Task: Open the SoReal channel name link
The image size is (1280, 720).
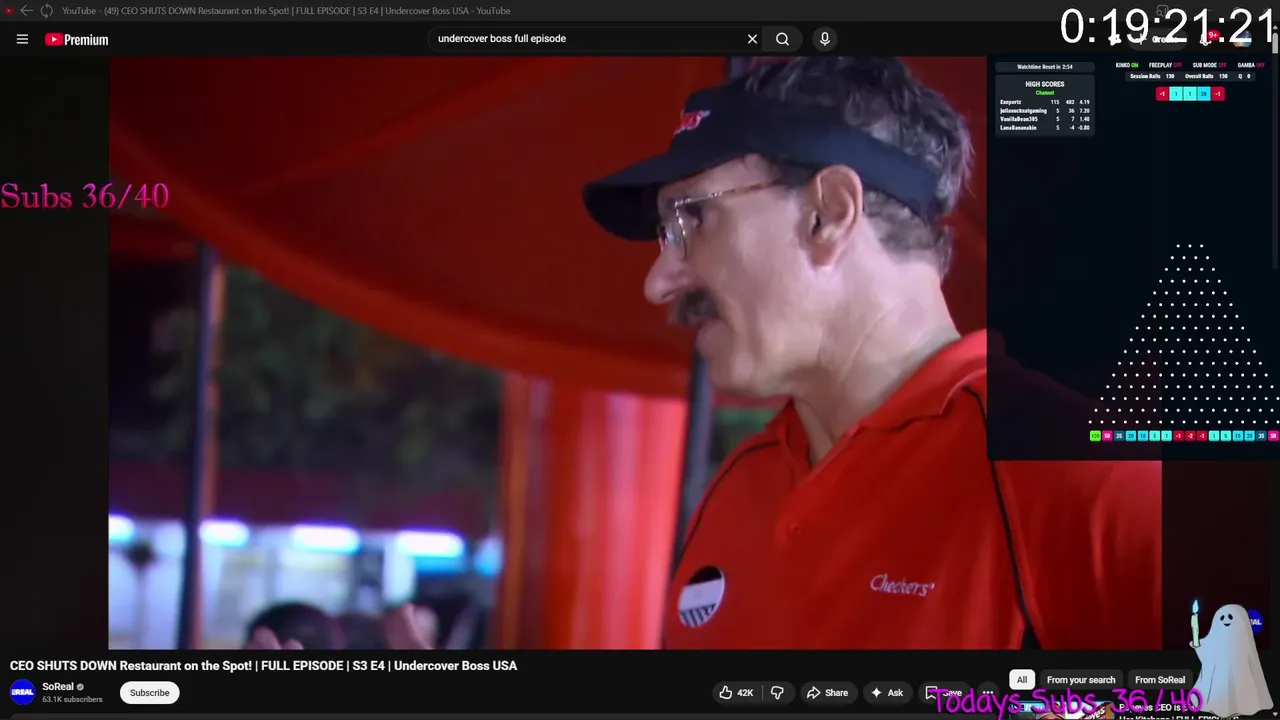Action: 58,687
